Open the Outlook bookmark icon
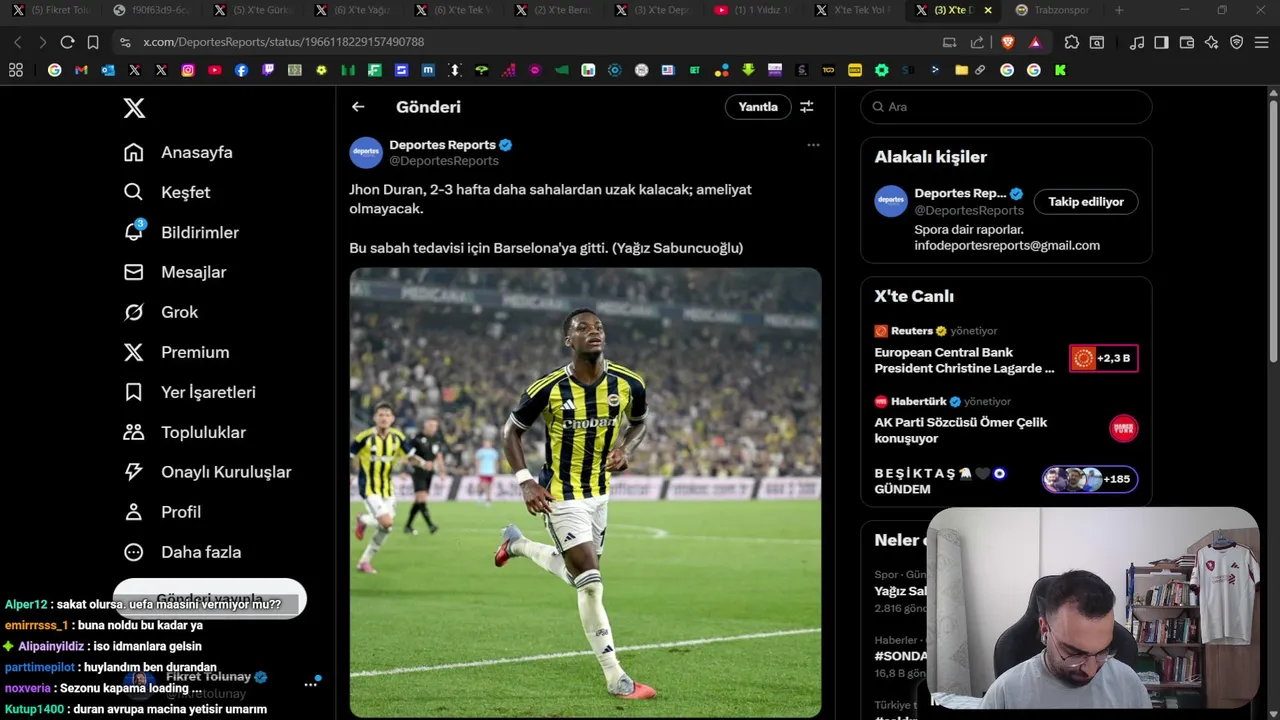Viewport: 1280px width, 720px height. pyautogui.click(x=108, y=70)
